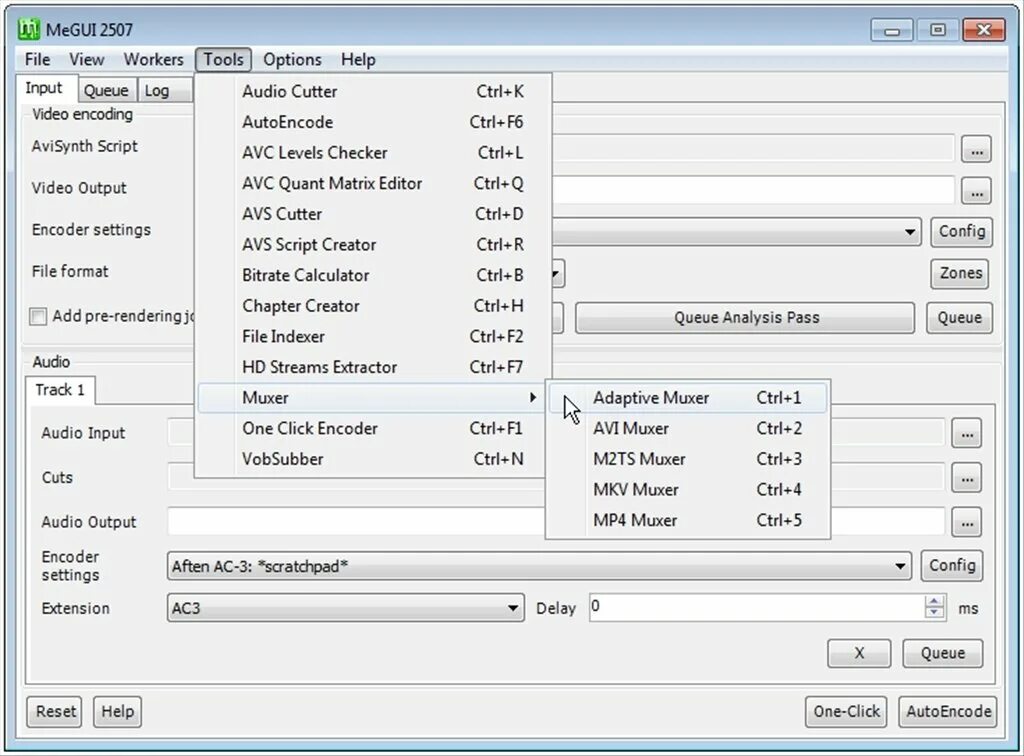The image size is (1024, 756).
Task: Select the Input tab
Action: [x=44, y=88]
